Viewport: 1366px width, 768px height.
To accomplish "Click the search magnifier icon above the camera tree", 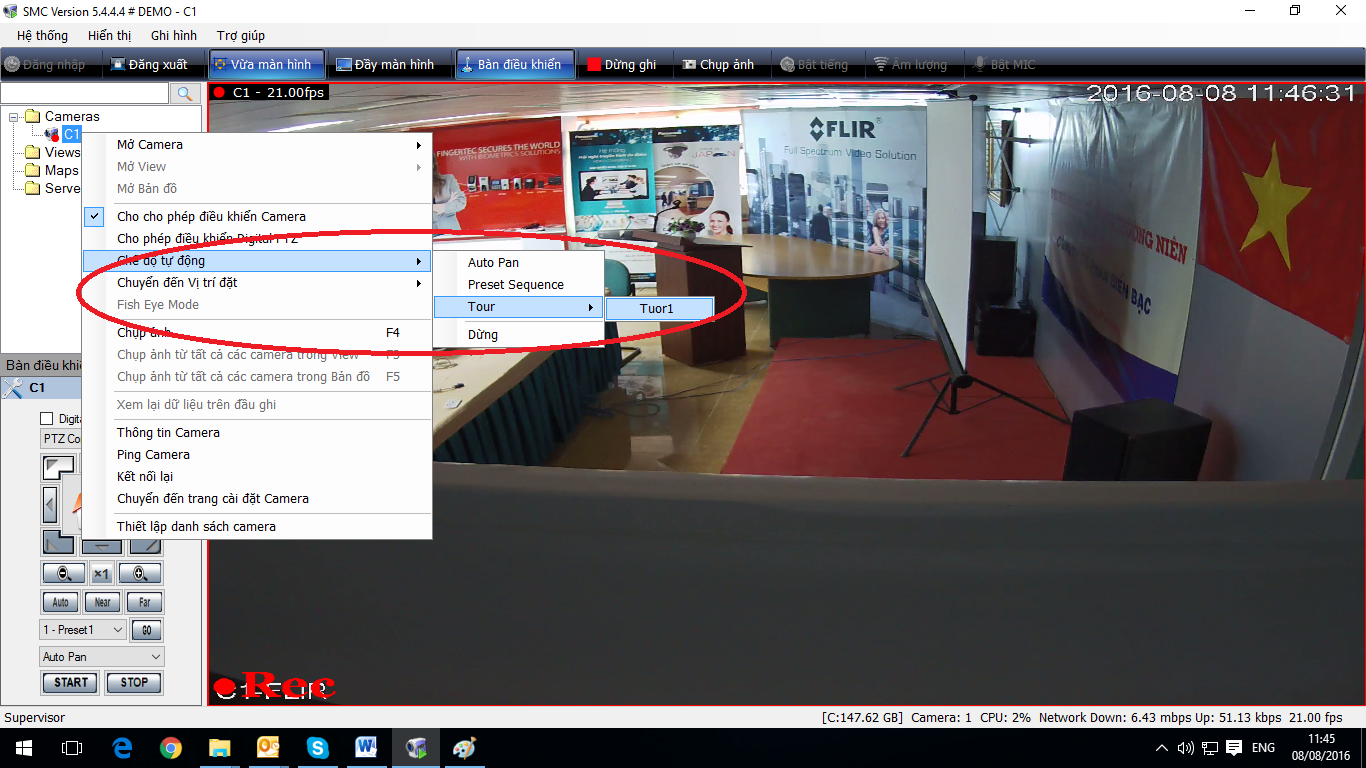I will click(185, 93).
